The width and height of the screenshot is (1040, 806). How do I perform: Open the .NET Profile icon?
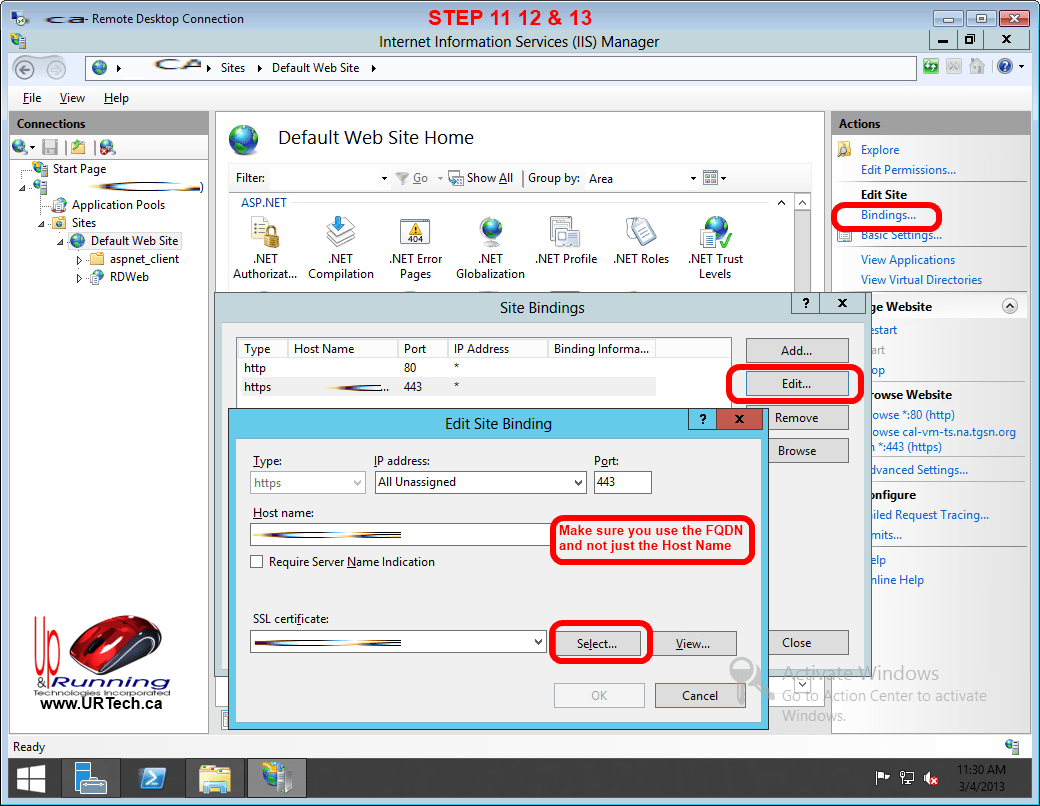(565, 234)
